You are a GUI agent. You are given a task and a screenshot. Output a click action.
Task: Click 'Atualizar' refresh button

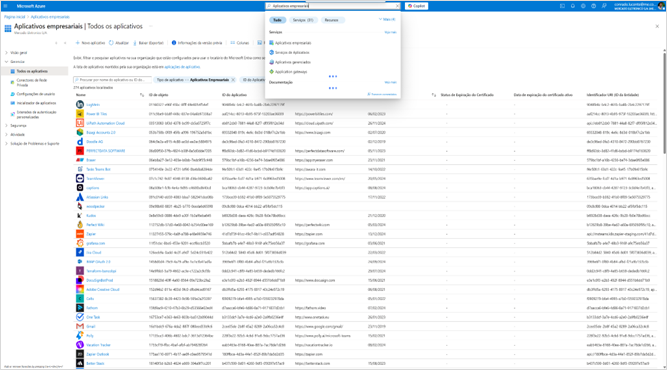point(119,43)
